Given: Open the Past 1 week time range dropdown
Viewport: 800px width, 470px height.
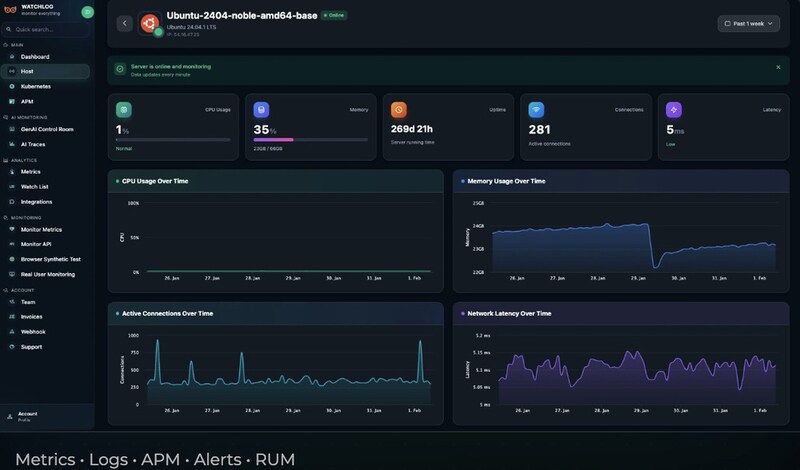Looking at the screenshot, I should coord(748,23).
